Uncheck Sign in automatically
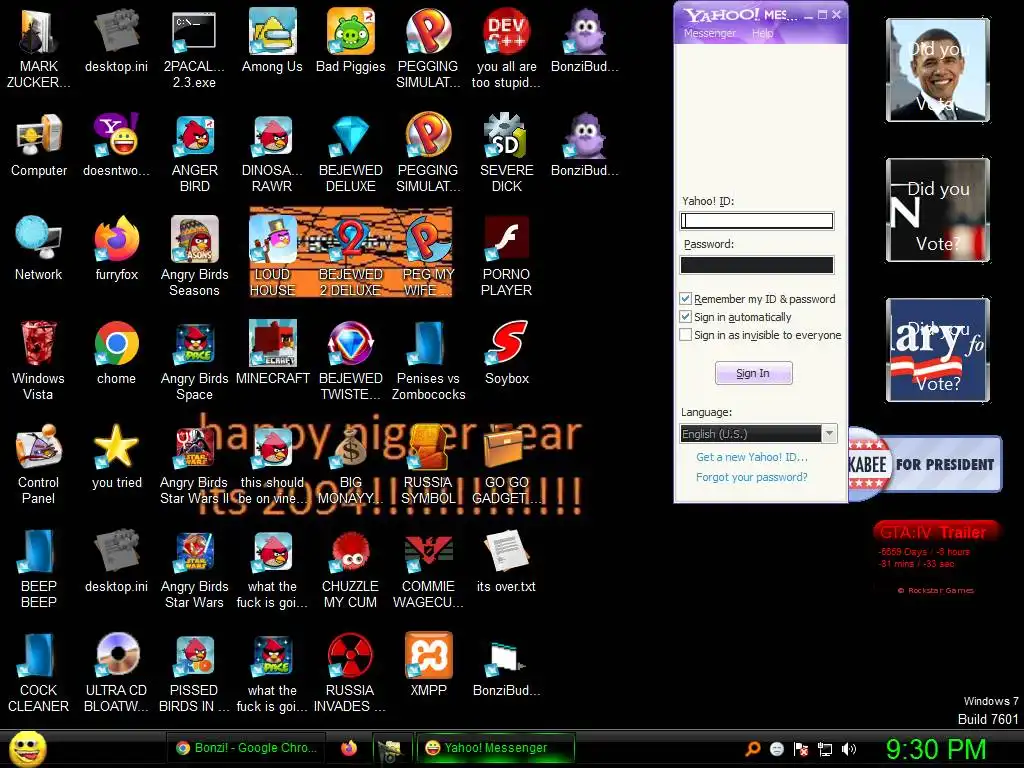The width and height of the screenshot is (1024, 768). (x=686, y=317)
